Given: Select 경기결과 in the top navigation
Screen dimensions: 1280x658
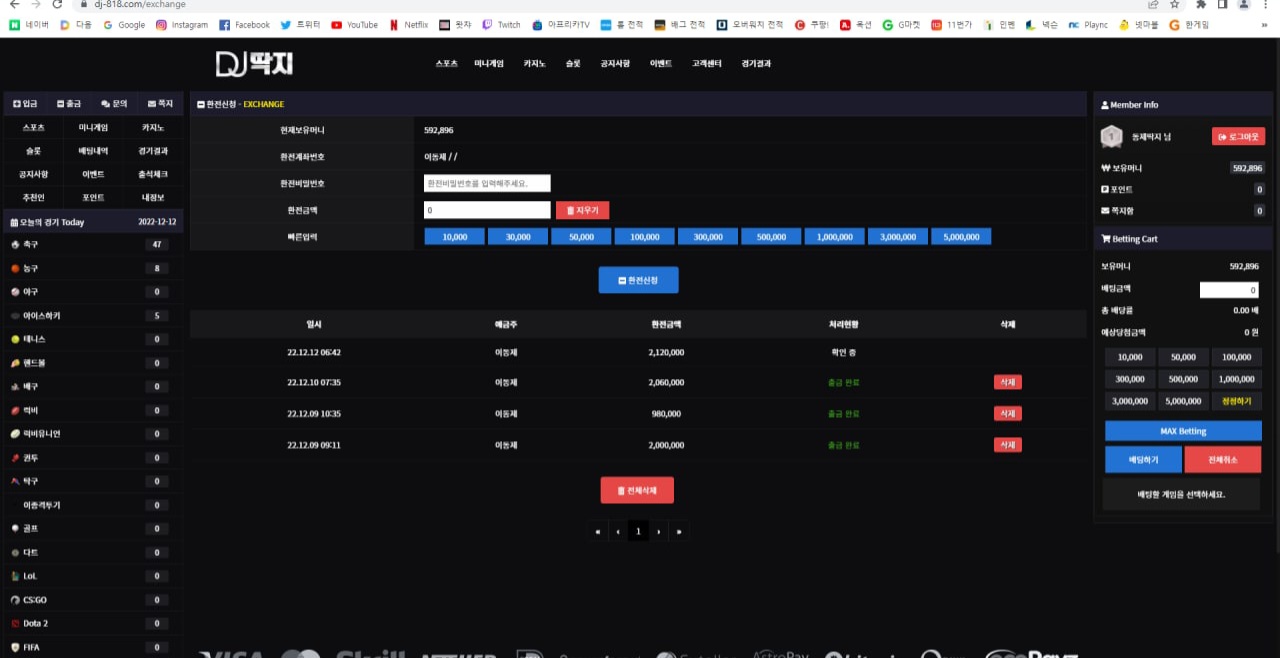Looking at the screenshot, I should (x=756, y=64).
